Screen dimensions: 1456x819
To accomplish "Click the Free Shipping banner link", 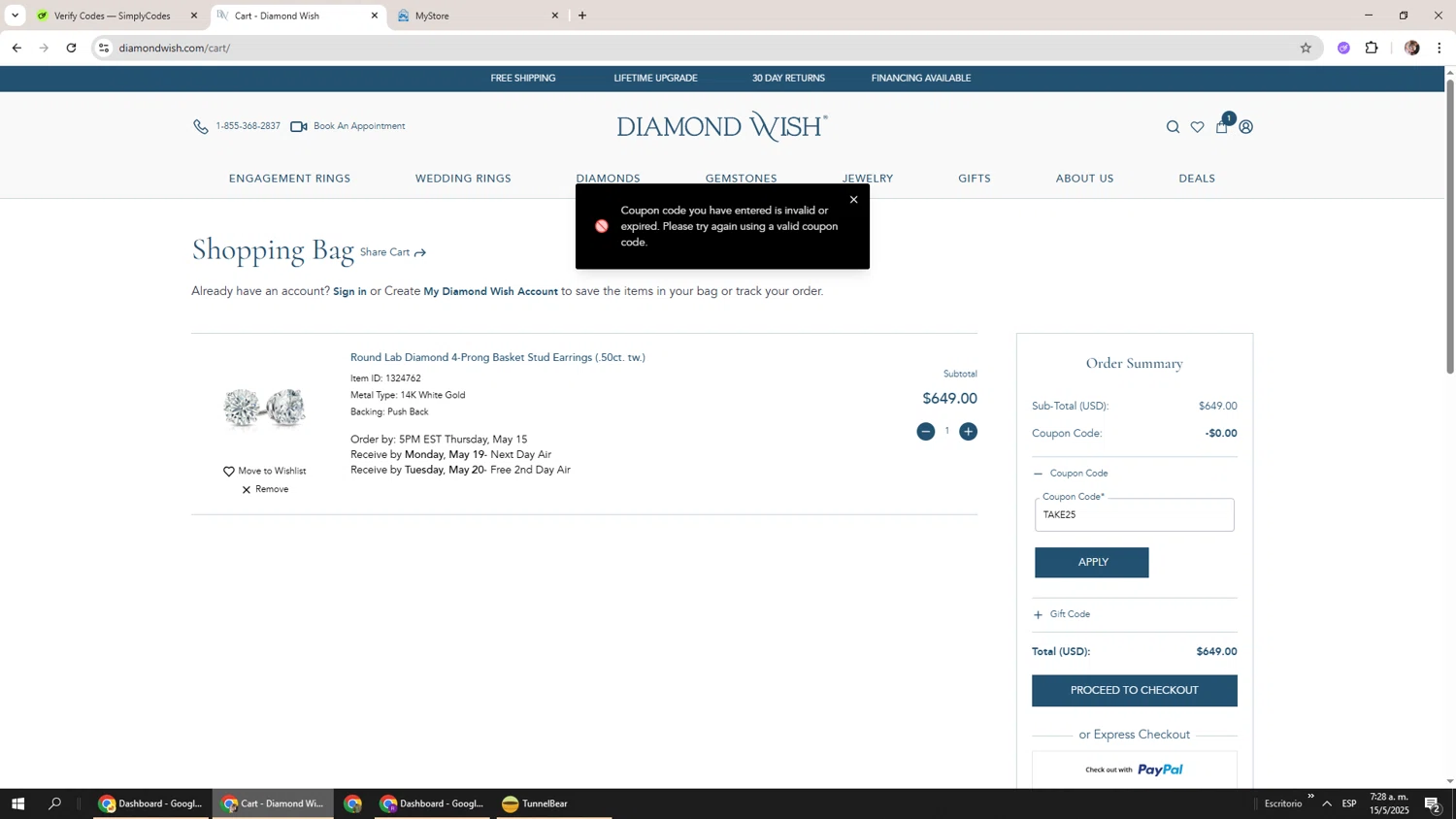I will 523,79.
